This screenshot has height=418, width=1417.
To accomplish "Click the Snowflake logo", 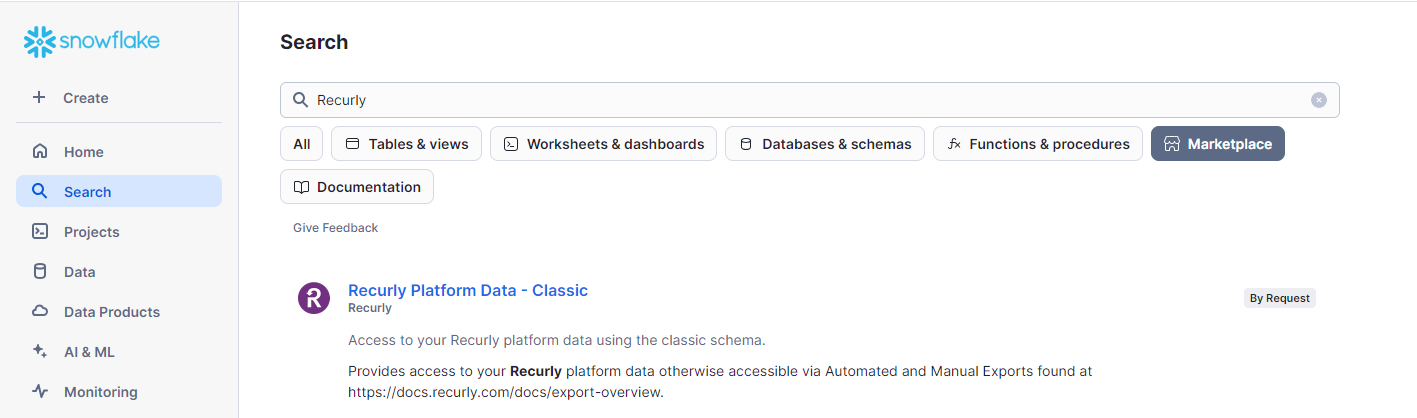I will tap(91, 41).
